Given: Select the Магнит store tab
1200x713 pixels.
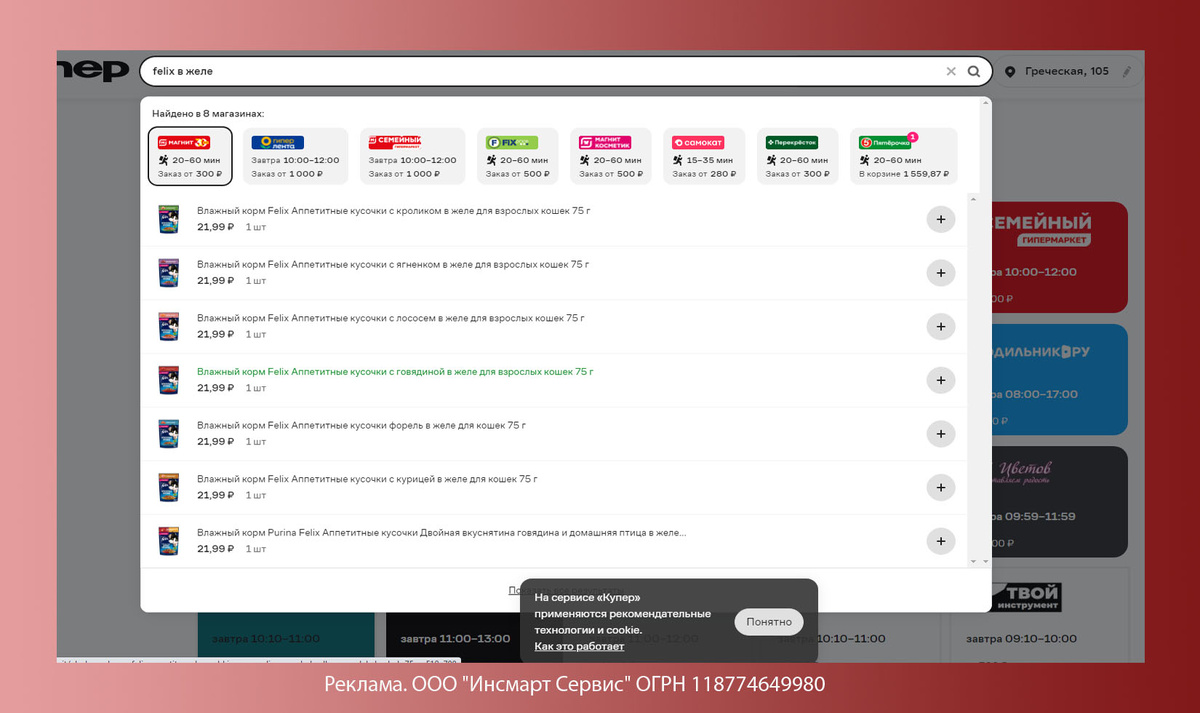Looking at the screenshot, I should click(190, 156).
